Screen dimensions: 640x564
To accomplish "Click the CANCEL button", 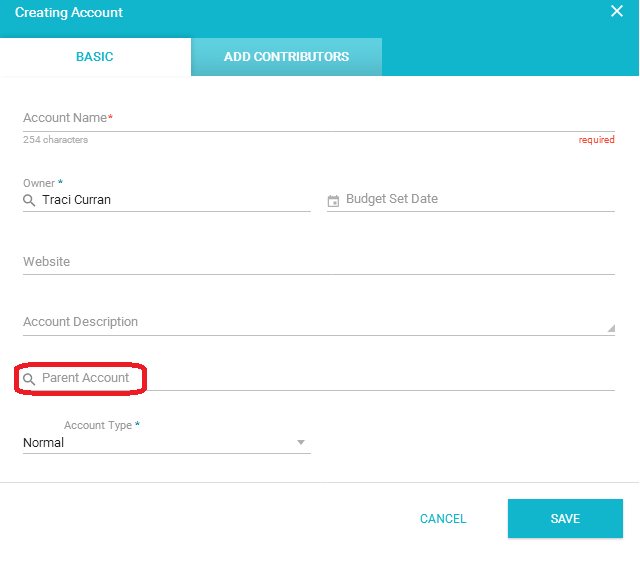I will pos(443,518).
